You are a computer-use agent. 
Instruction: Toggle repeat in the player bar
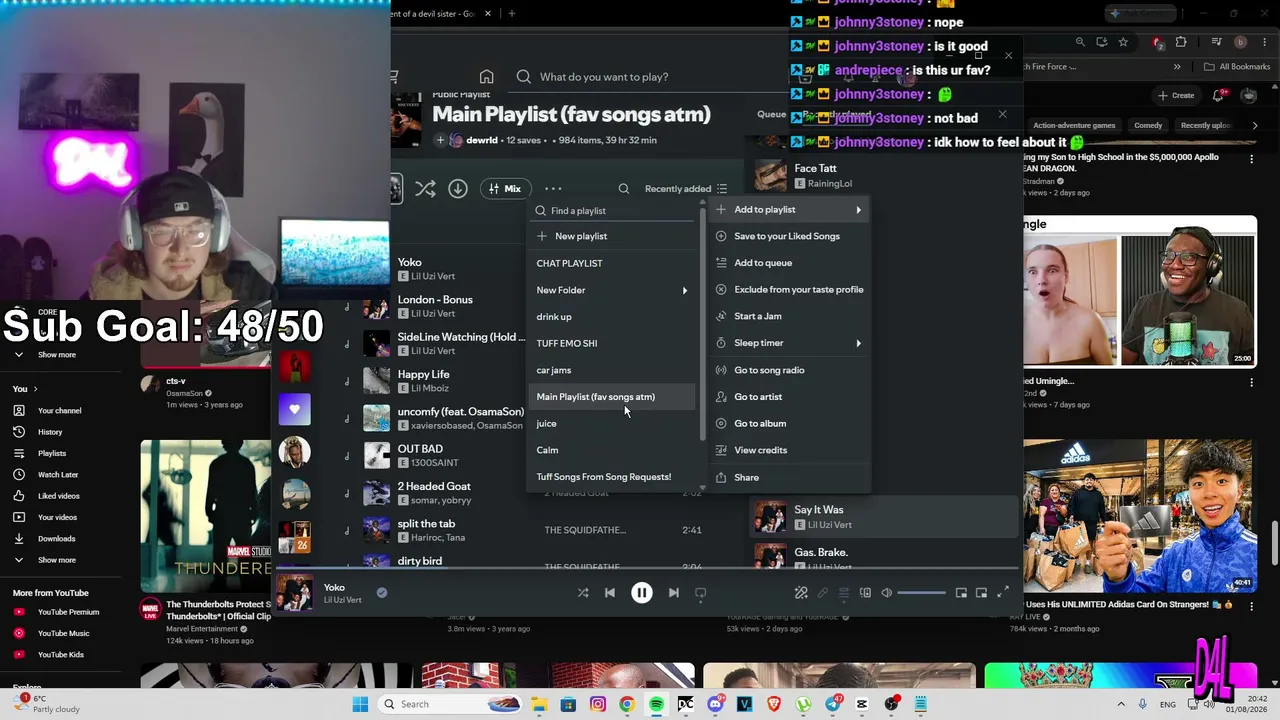coord(701,593)
